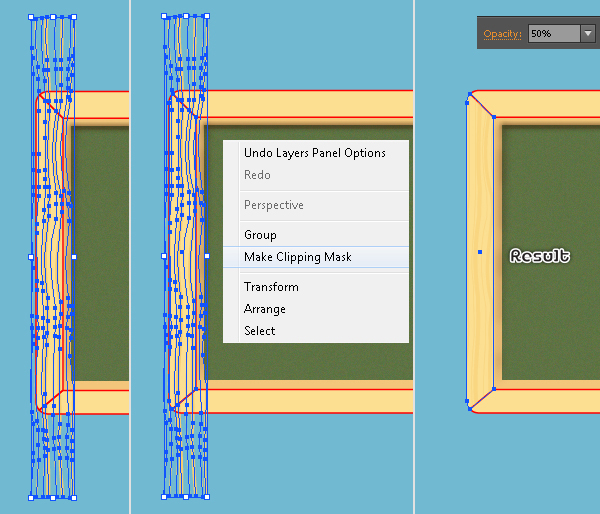Open the Arrange submenu entry
Viewport: 600px width, 514px height.
316,308
